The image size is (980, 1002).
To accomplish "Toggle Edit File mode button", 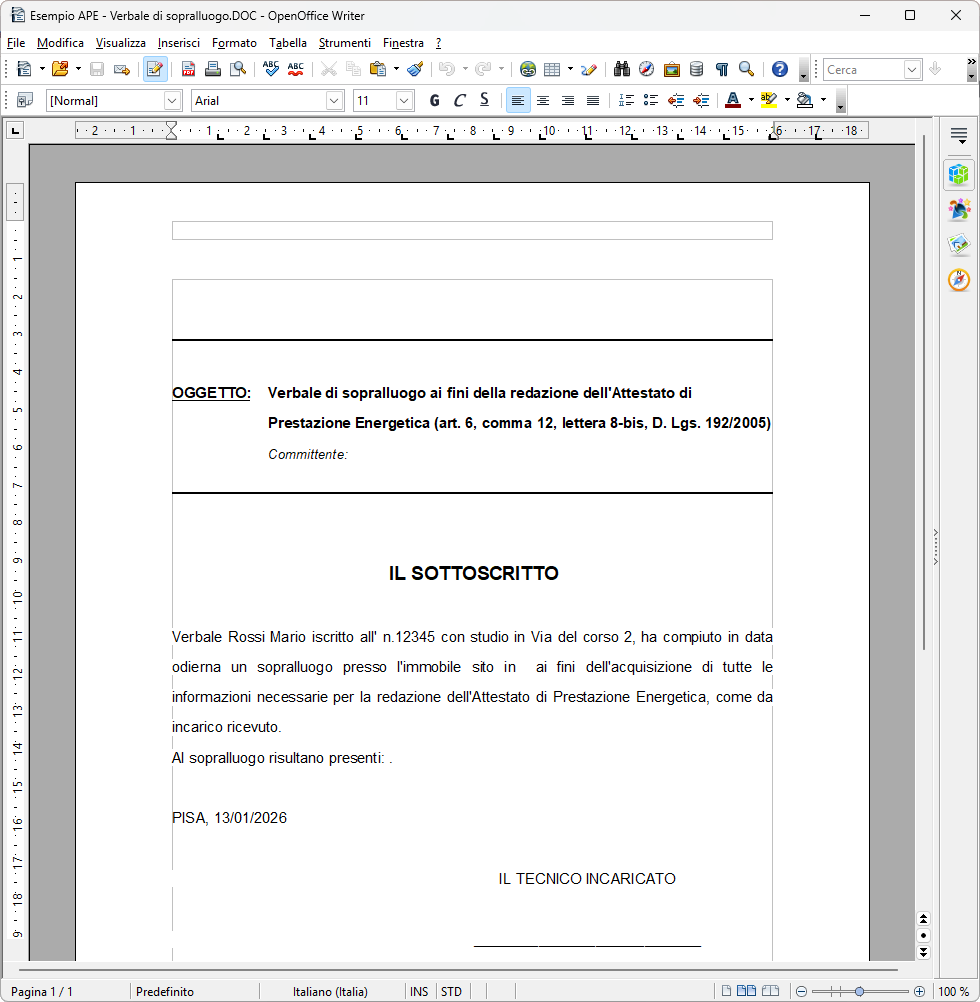I will (155, 69).
